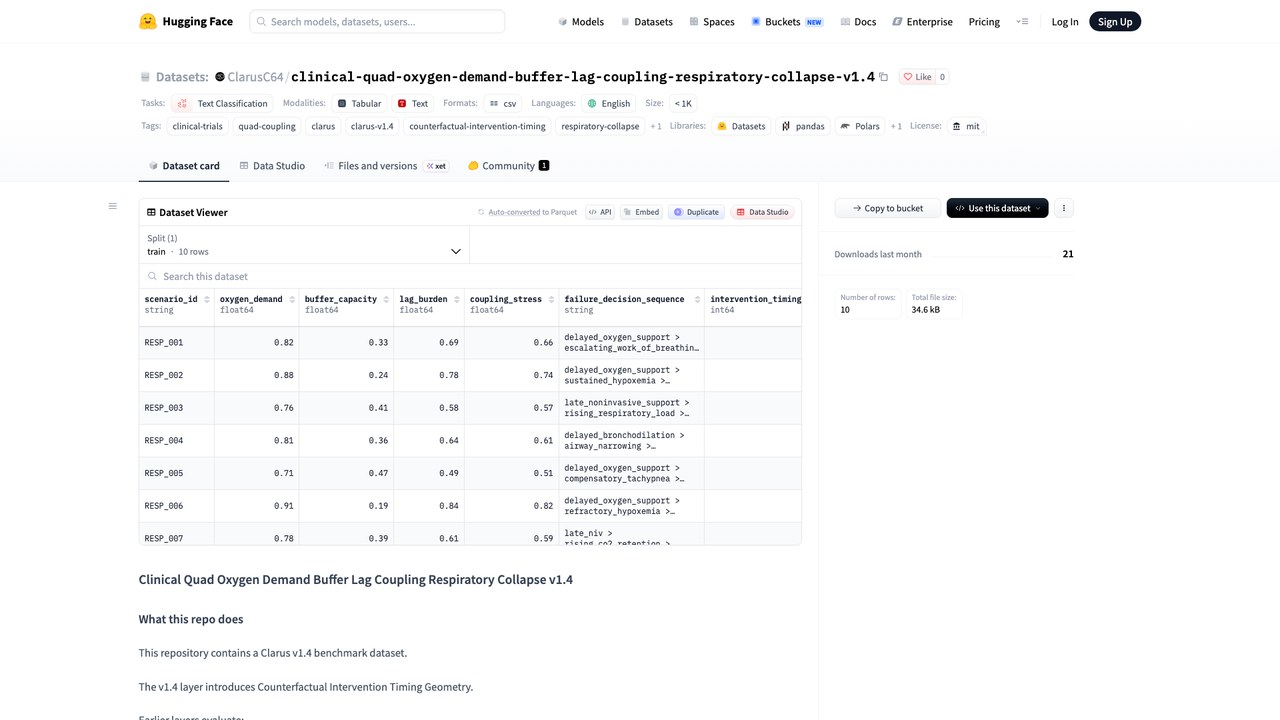Click the Duplicate button in viewer
1280x720 pixels.
click(696, 212)
